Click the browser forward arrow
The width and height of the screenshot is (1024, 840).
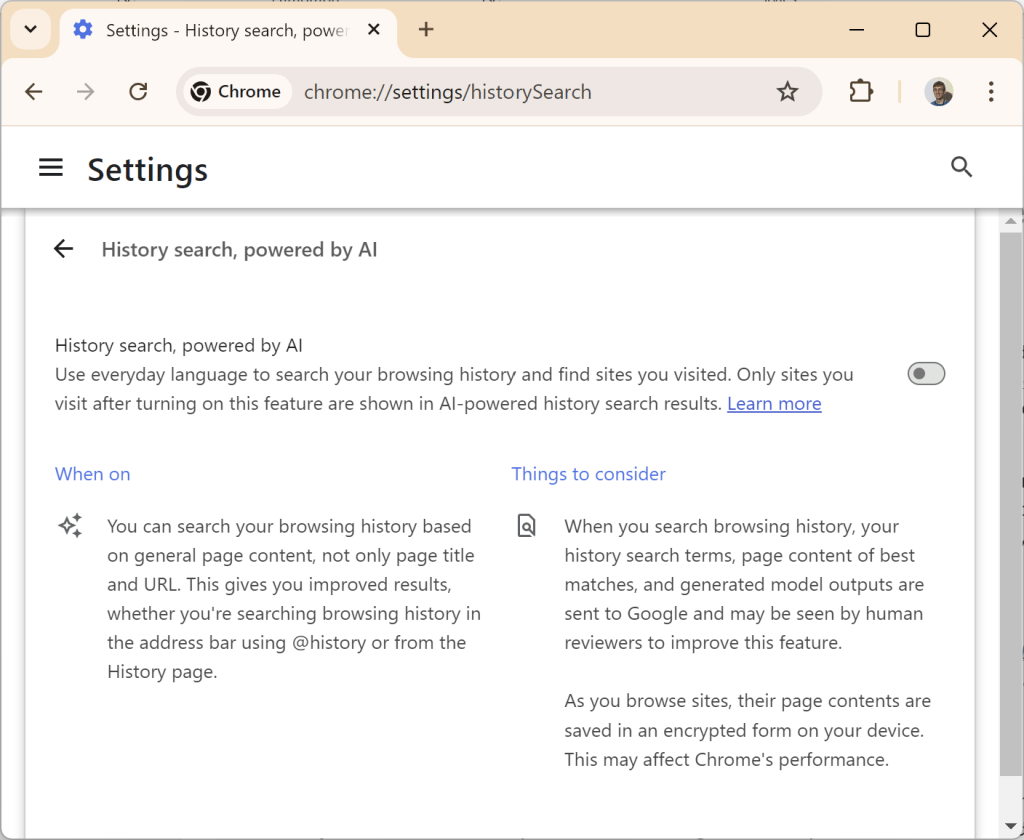[x=86, y=91]
